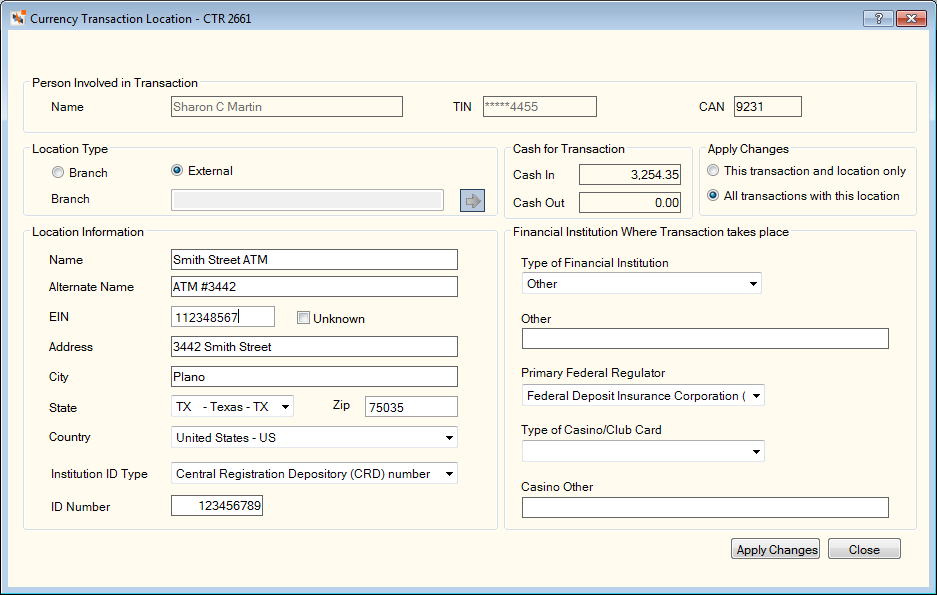
Task: Select the External location type
Action: pos(177,170)
